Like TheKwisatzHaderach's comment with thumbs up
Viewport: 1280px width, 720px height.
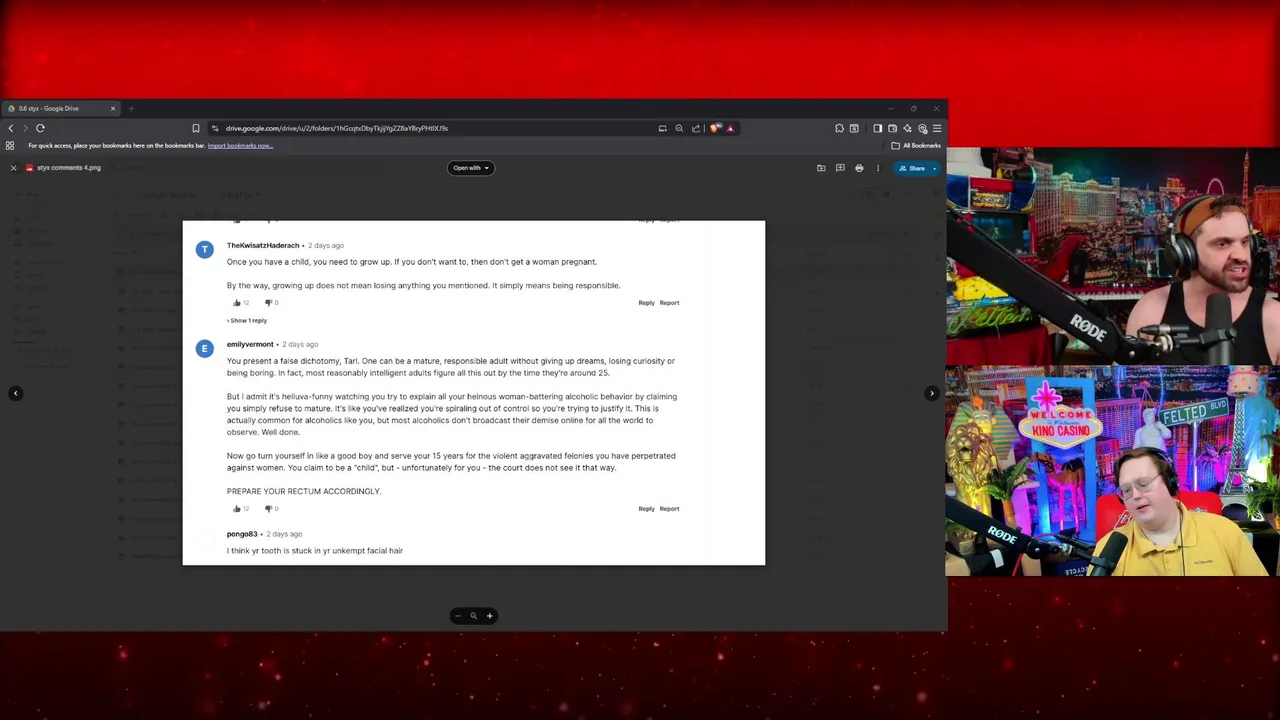coord(237,303)
